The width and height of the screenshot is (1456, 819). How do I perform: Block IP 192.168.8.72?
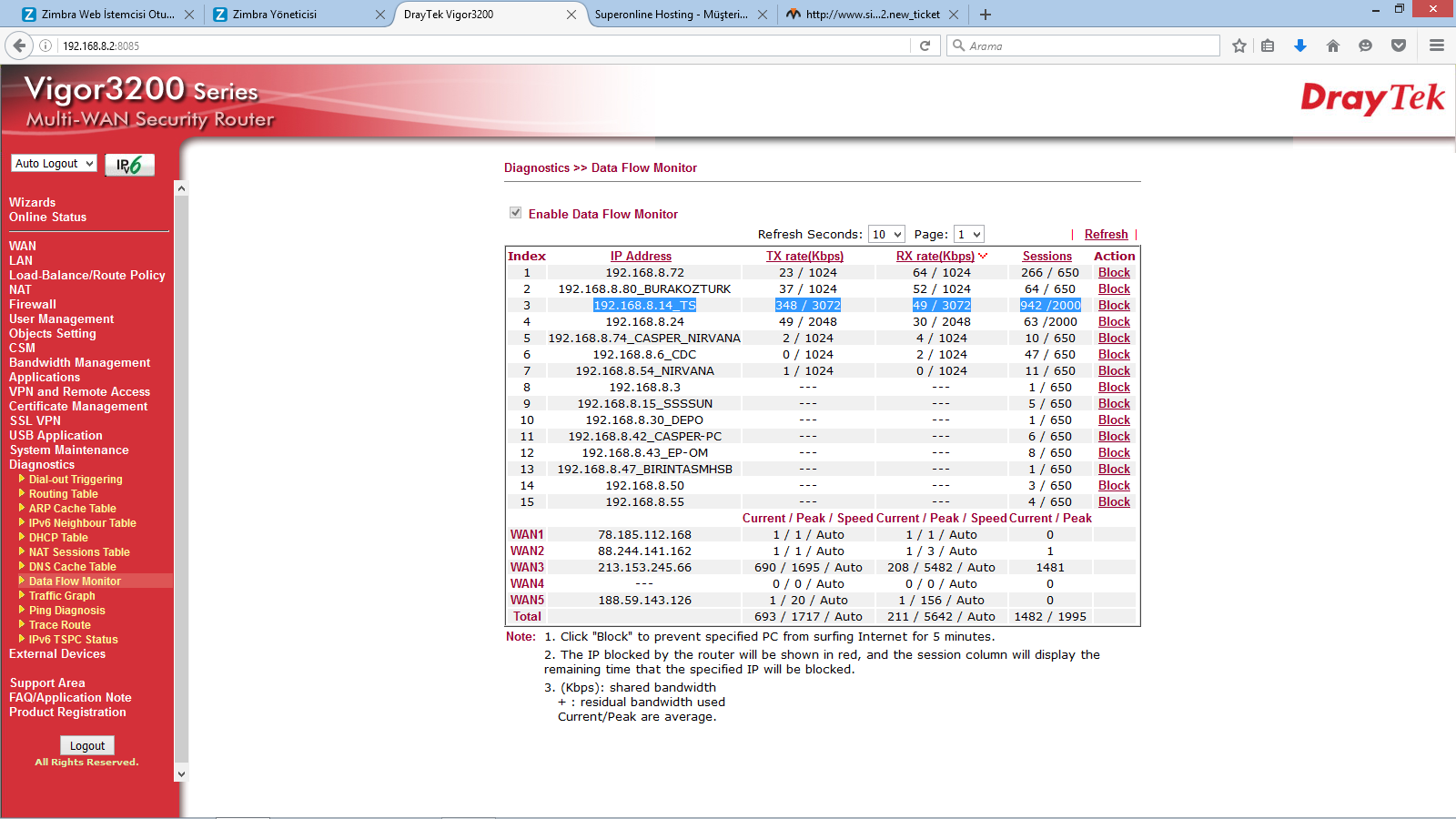click(x=1114, y=273)
